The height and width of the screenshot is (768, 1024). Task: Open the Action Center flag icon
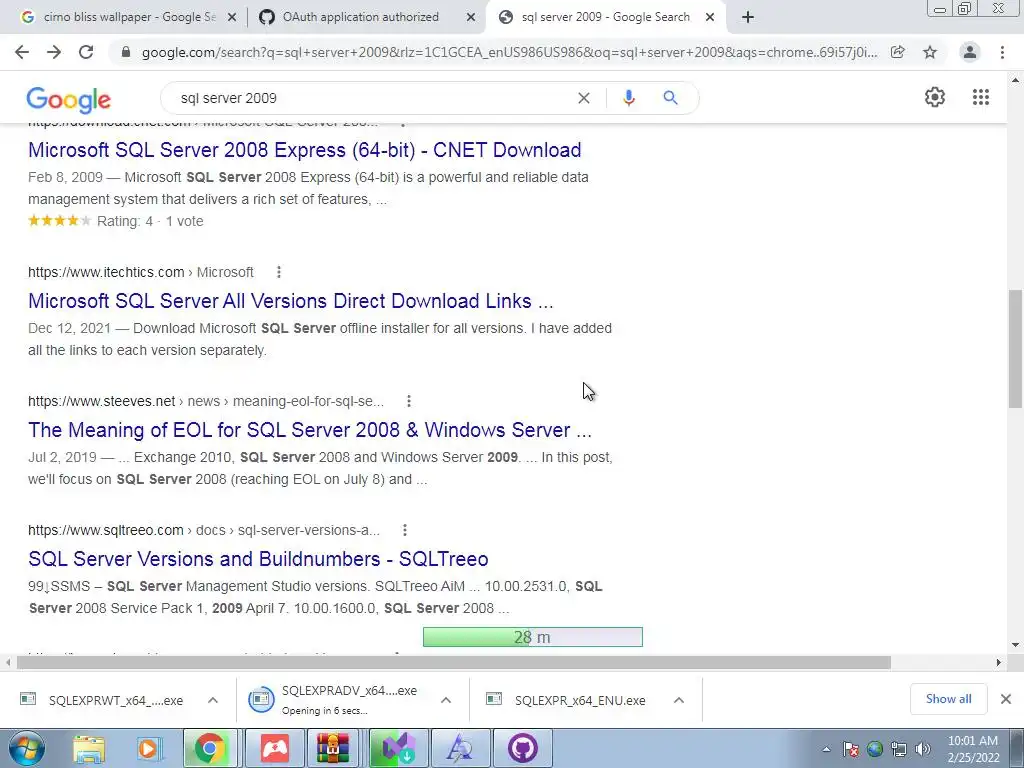(x=851, y=749)
